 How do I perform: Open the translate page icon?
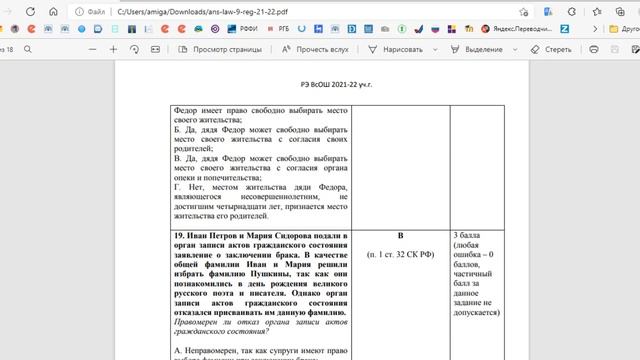[x=548, y=12]
